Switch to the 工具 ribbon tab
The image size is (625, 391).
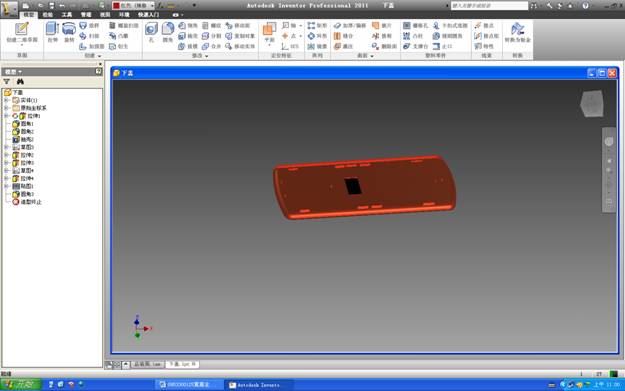coord(67,15)
